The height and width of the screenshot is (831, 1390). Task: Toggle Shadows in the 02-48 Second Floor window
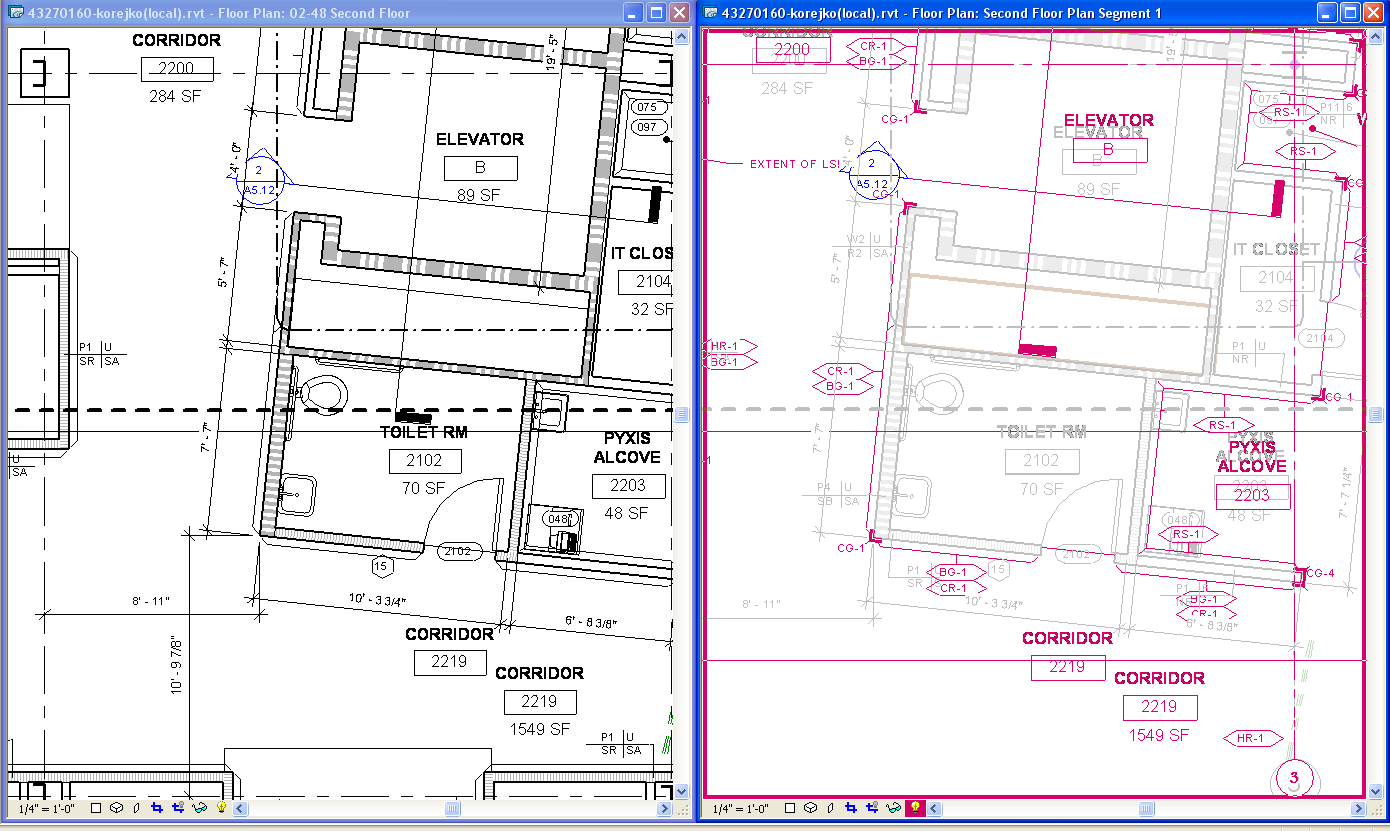[x=136, y=808]
